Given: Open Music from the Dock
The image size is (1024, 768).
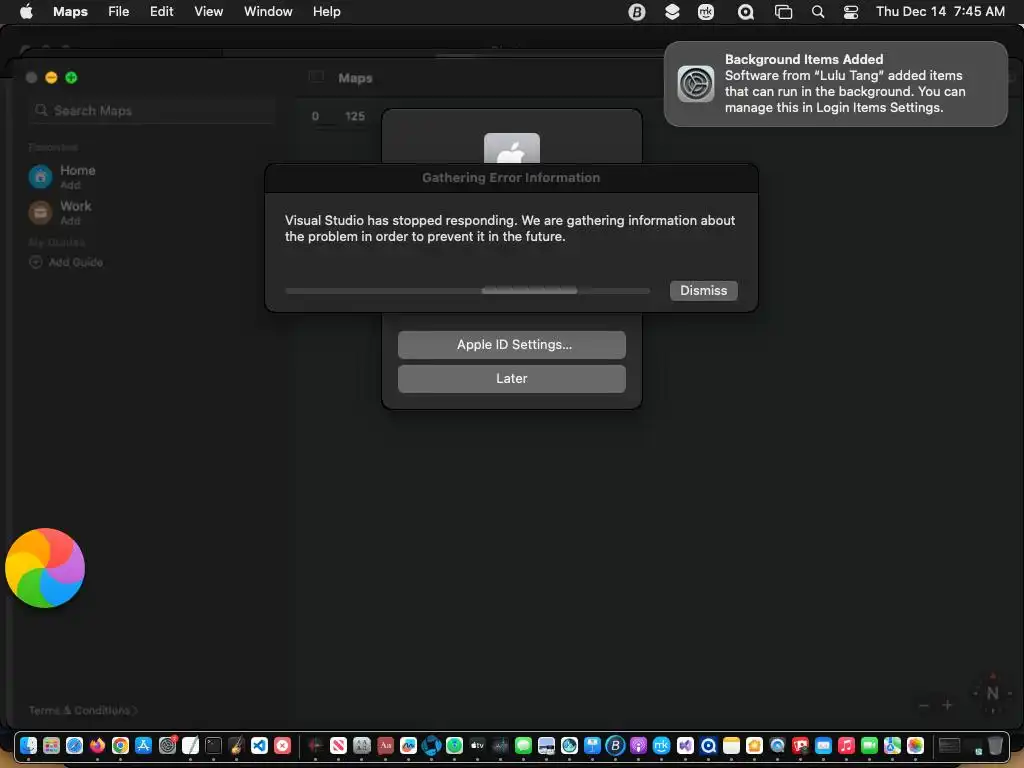Looking at the screenshot, I should tap(846, 745).
